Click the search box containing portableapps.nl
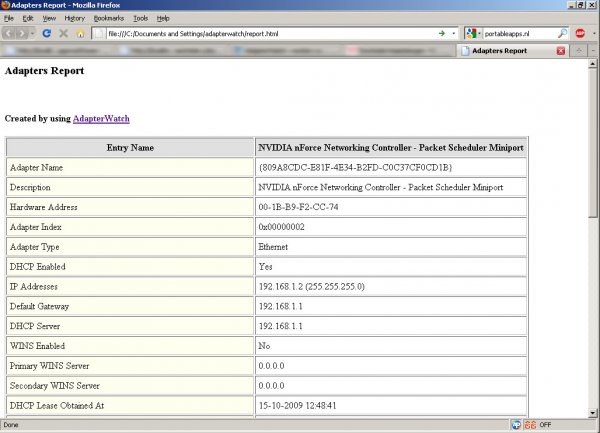The image size is (600, 433). point(518,34)
